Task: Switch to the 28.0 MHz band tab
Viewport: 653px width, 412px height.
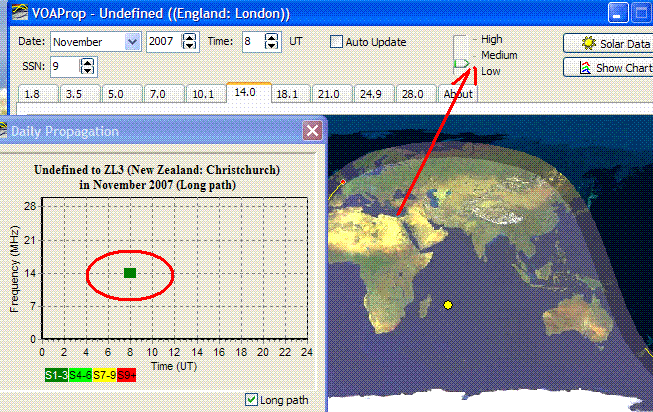Action: pos(416,94)
